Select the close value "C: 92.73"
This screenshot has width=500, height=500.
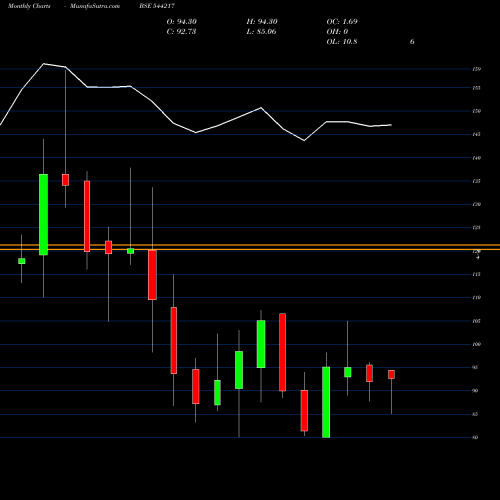pos(181,32)
